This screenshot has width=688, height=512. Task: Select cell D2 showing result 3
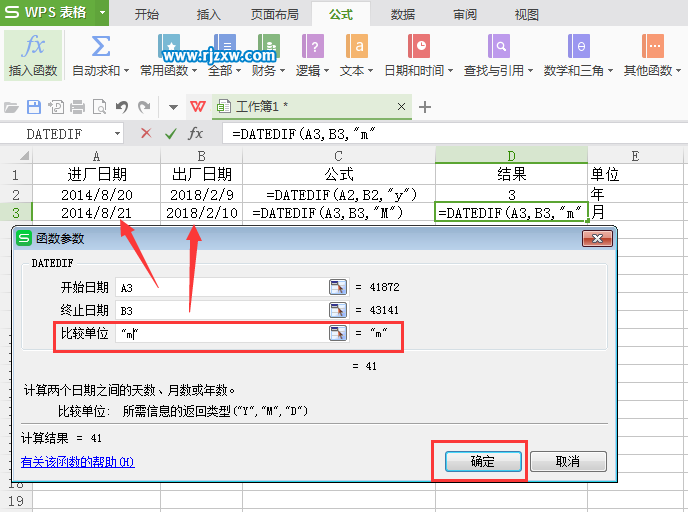point(511,194)
